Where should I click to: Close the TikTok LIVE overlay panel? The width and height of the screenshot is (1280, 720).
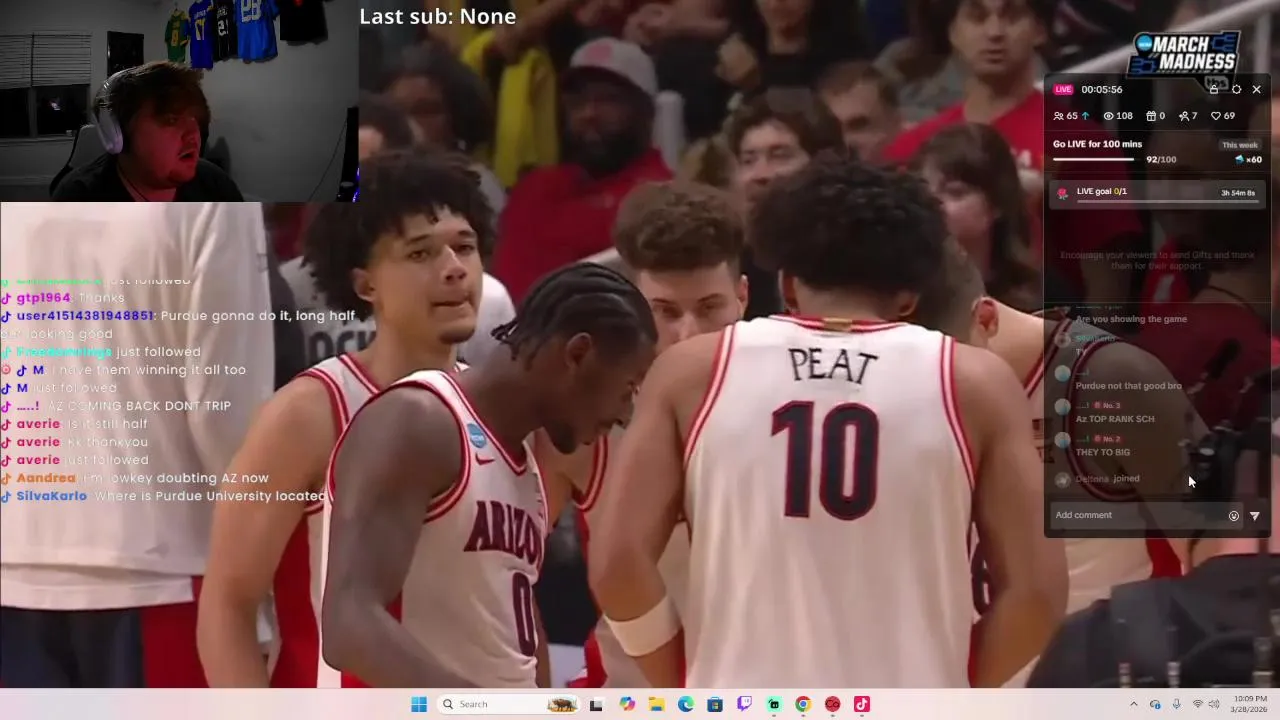[1257, 89]
